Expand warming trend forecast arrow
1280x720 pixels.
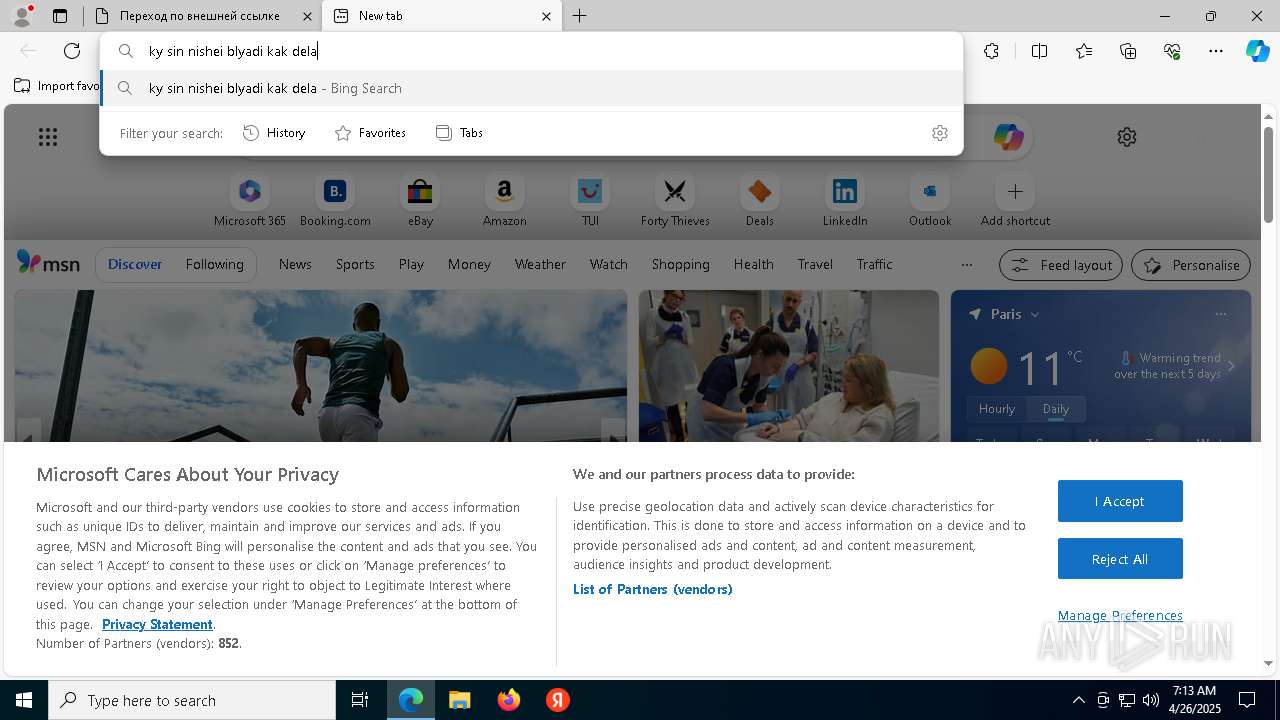point(1231,366)
